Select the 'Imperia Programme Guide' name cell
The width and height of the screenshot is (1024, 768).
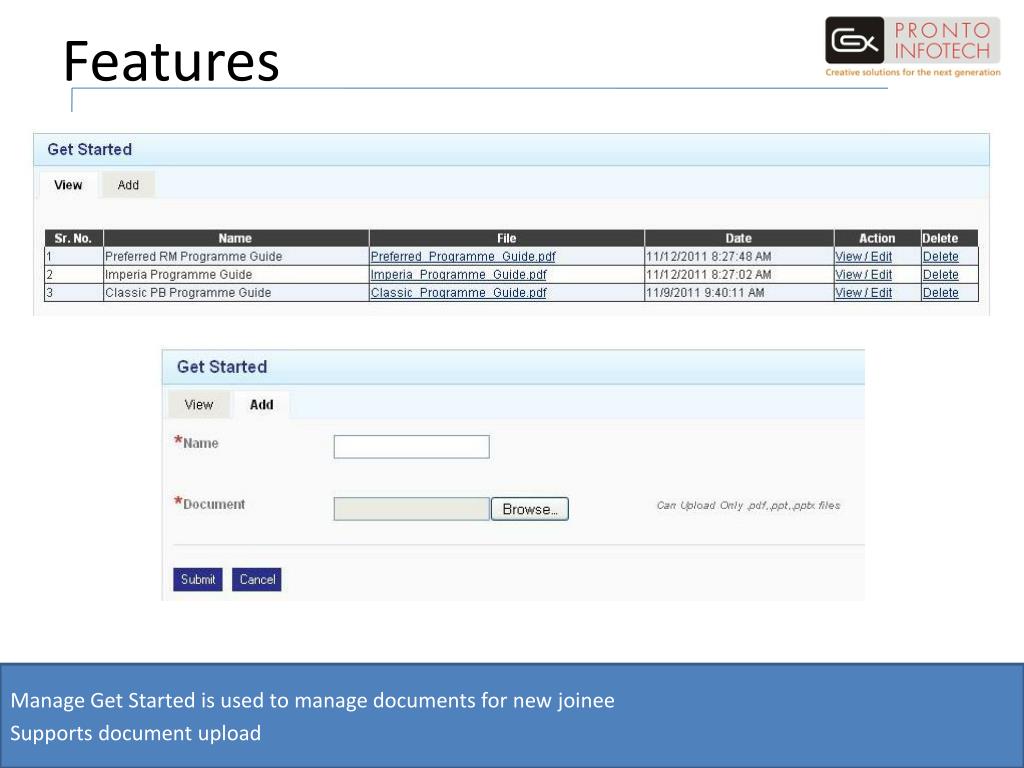[236, 275]
